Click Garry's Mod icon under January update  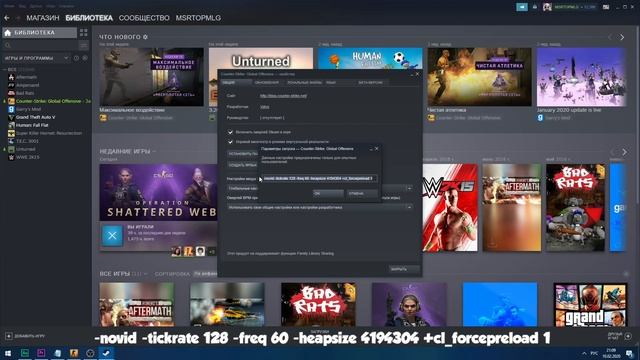(x=540, y=118)
